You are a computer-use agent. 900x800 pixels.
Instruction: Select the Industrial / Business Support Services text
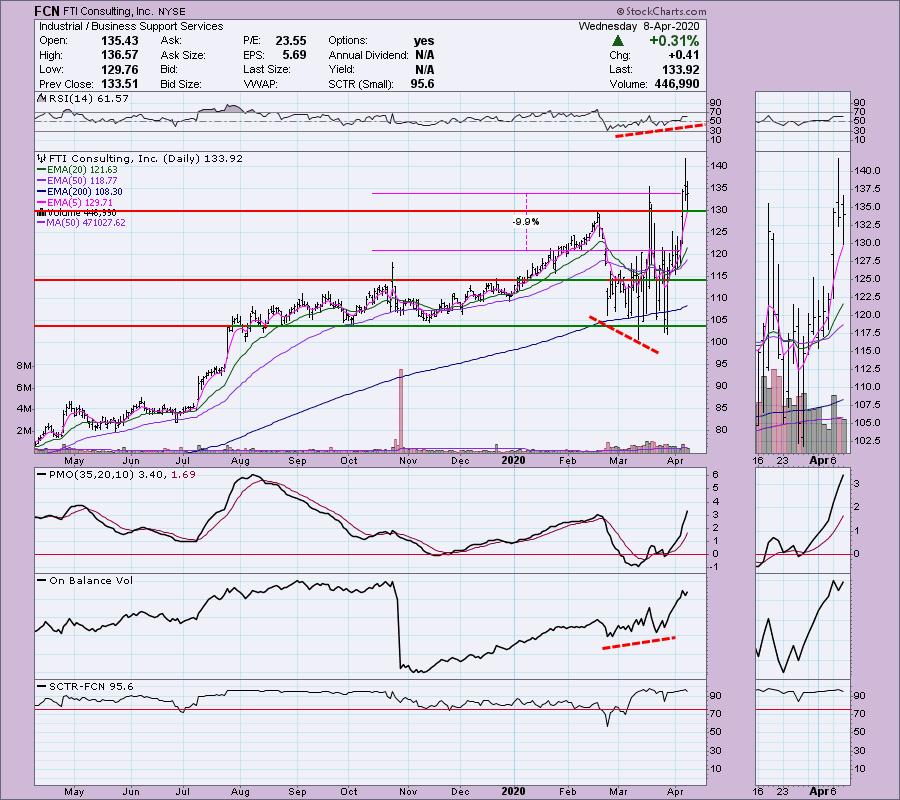tap(131, 26)
